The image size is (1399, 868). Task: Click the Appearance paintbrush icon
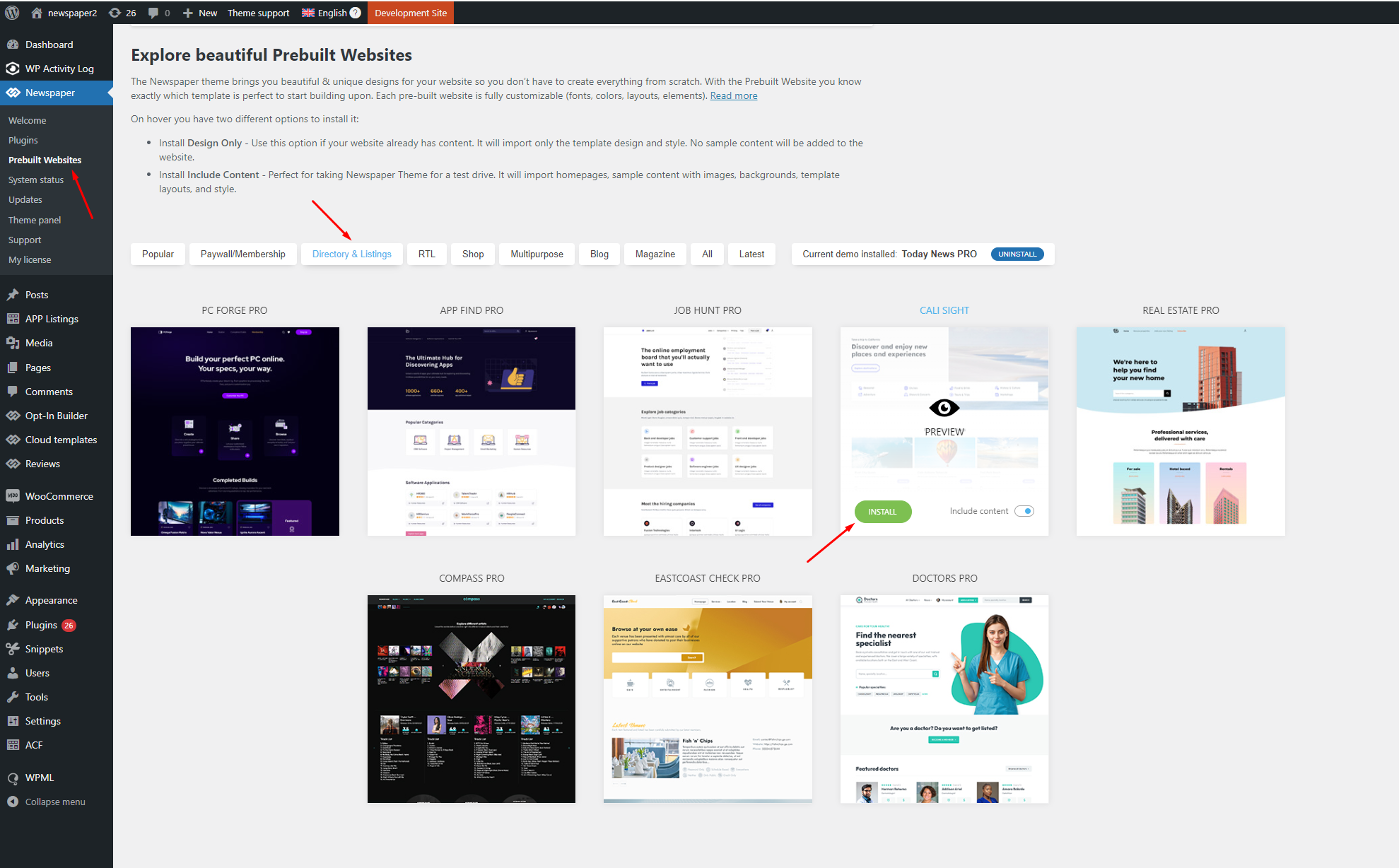click(x=13, y=600)
